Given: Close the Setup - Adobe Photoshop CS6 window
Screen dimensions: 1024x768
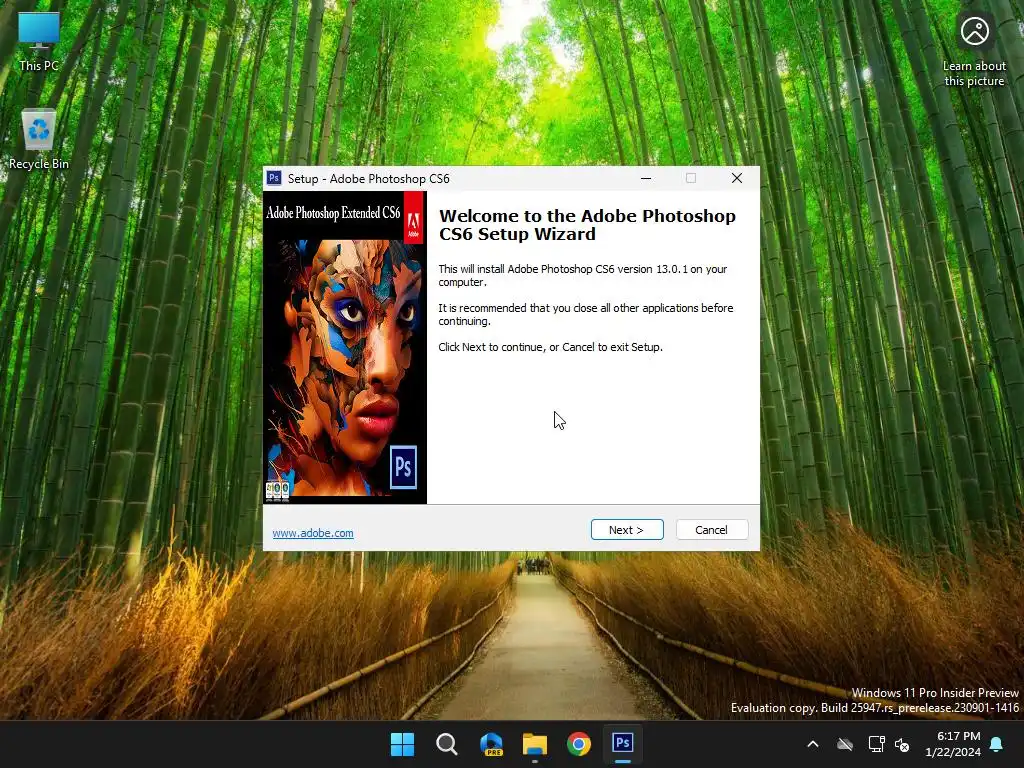Looking at the screenshot, I should [x=737, y=178].
